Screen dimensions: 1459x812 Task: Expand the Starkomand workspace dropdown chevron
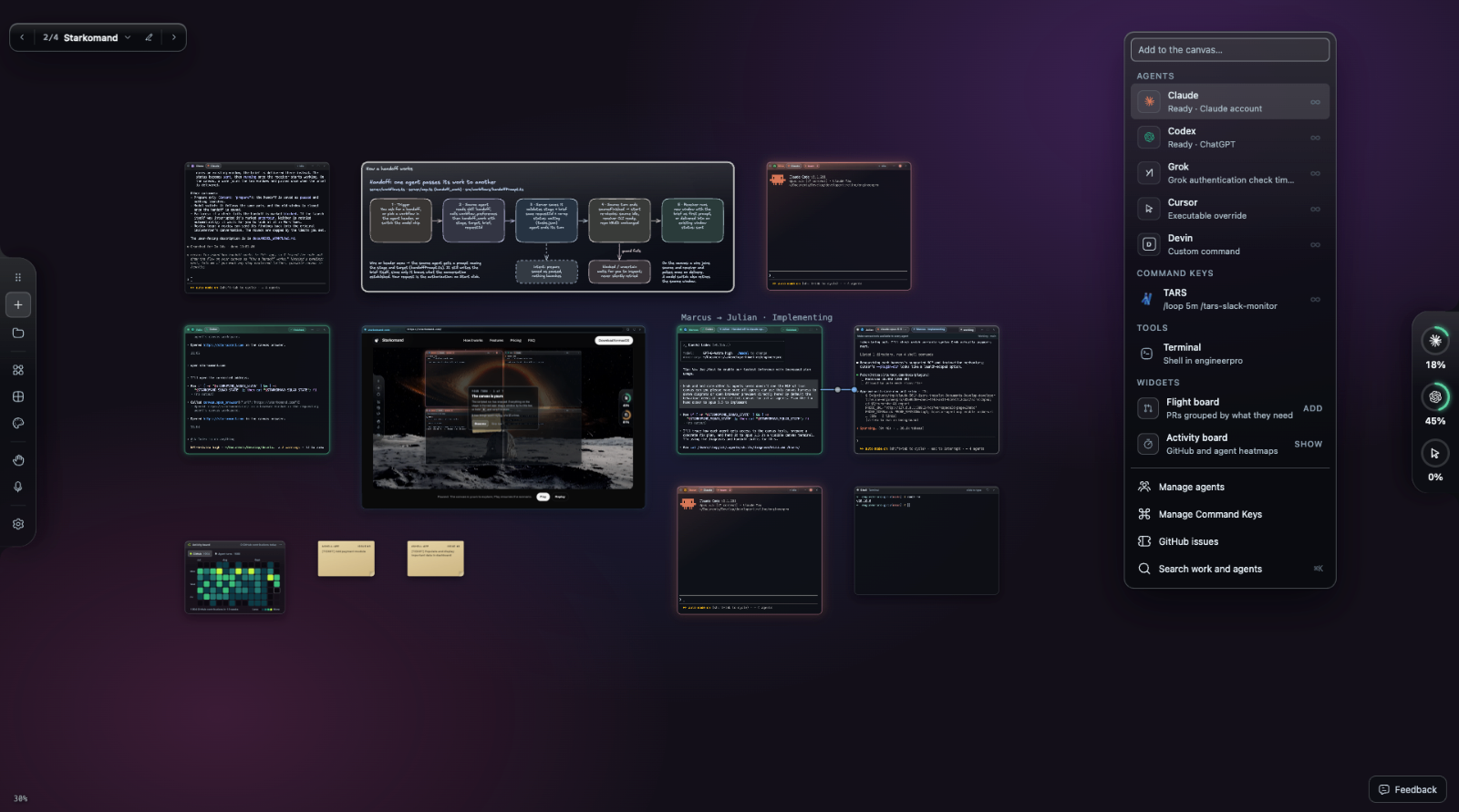click(128, 37)
